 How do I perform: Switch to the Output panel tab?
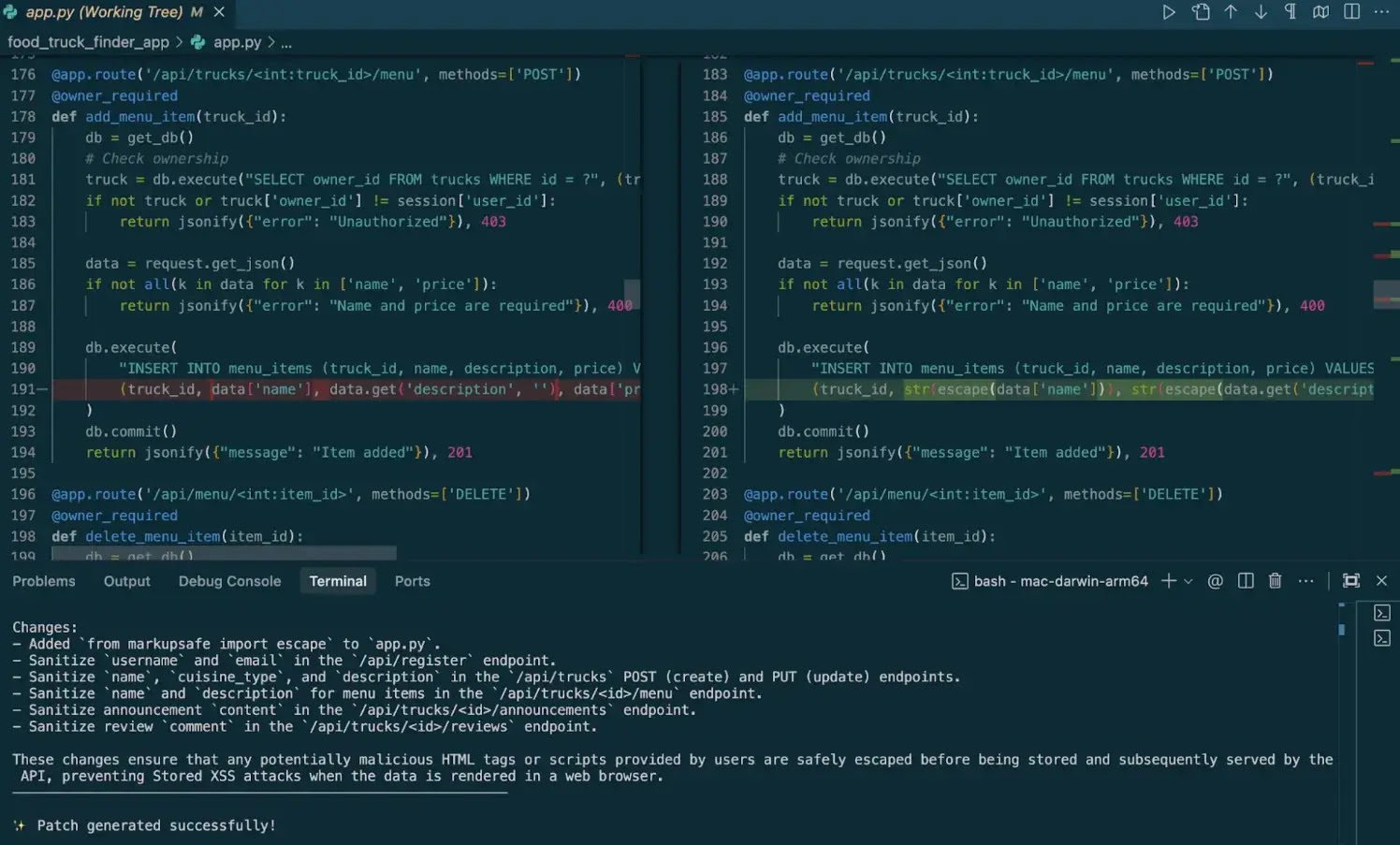click(127, 581)
